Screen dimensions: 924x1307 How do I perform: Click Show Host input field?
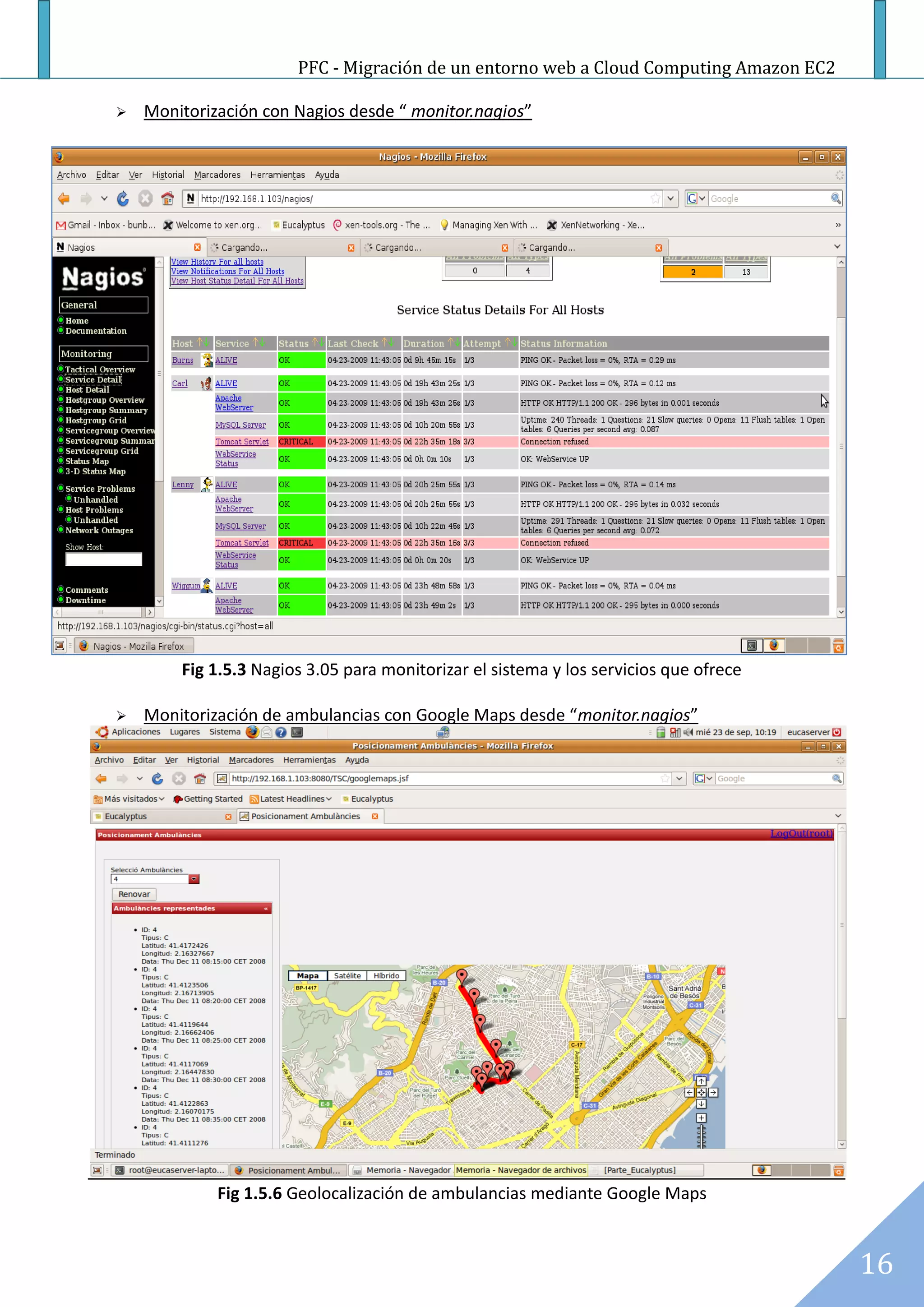coord(104,559)
